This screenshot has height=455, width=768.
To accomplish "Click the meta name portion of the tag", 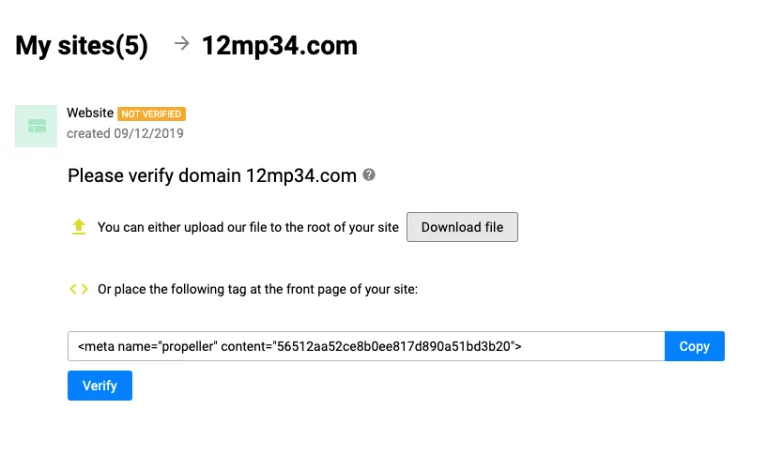I will tap(147, 346).
